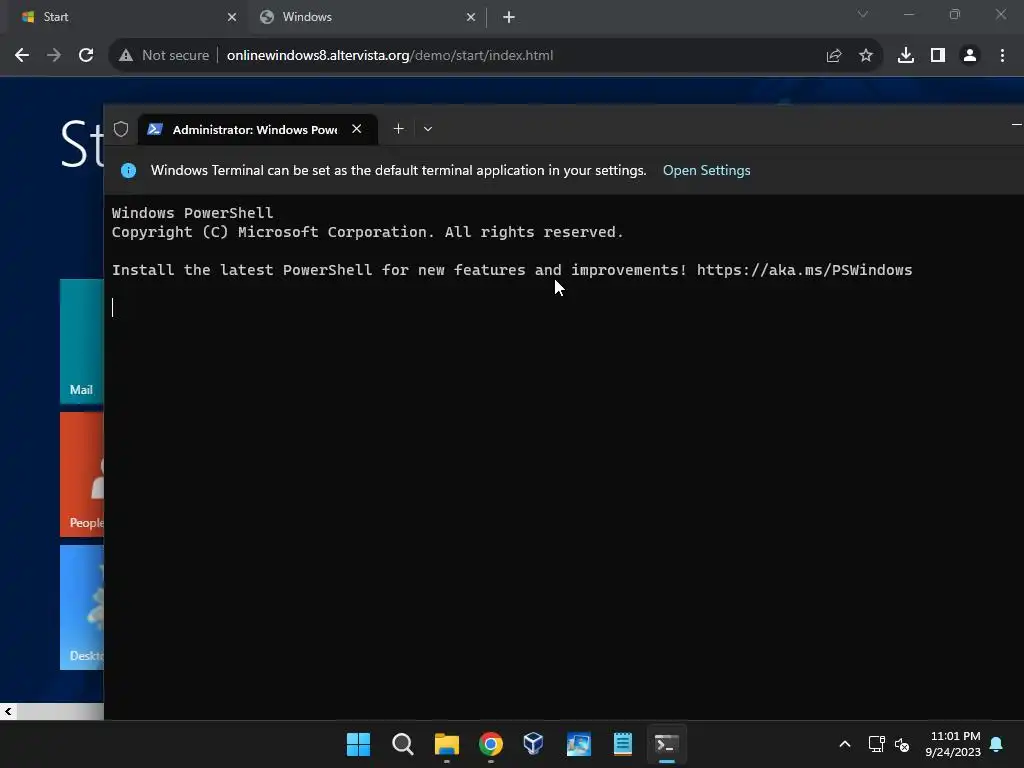Toggle Chrome side panel icon
This screenshot has height=768, width=1024.
click(938, 56)
